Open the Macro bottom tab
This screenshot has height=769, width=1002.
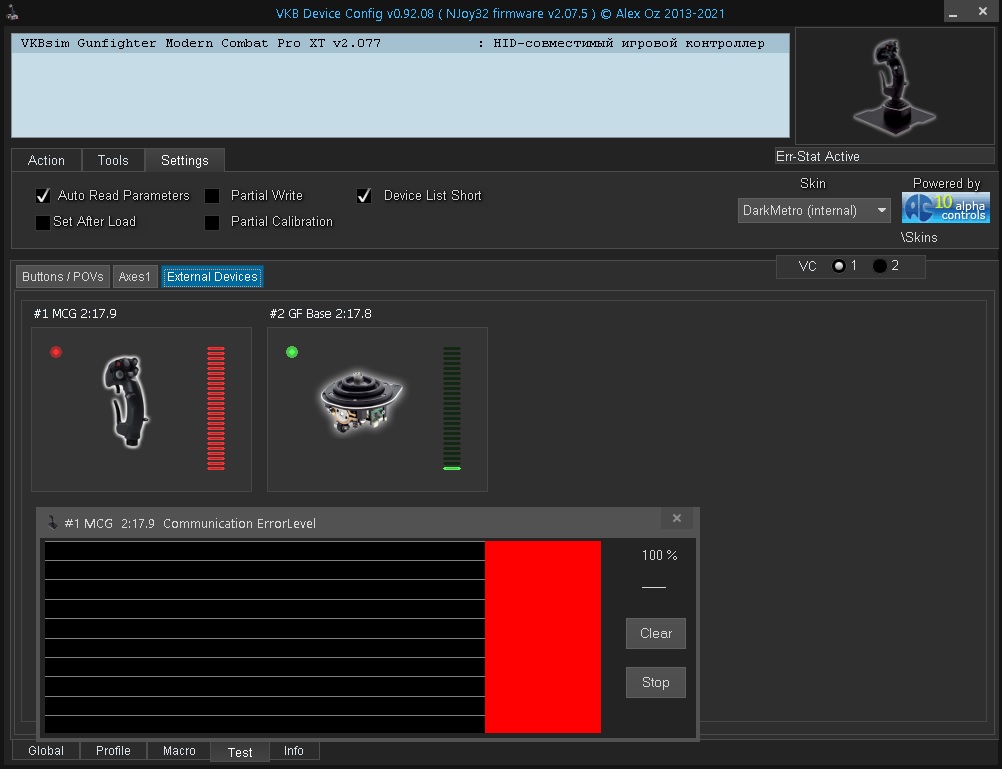click(179, 750)
